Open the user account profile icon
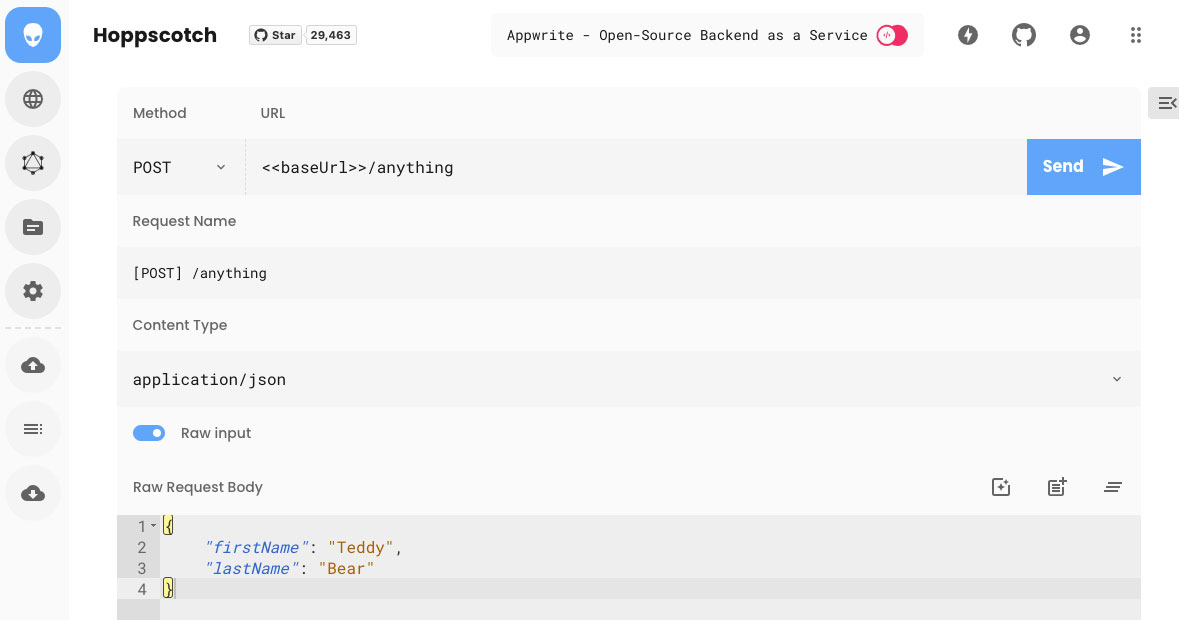 point(1079,35)
